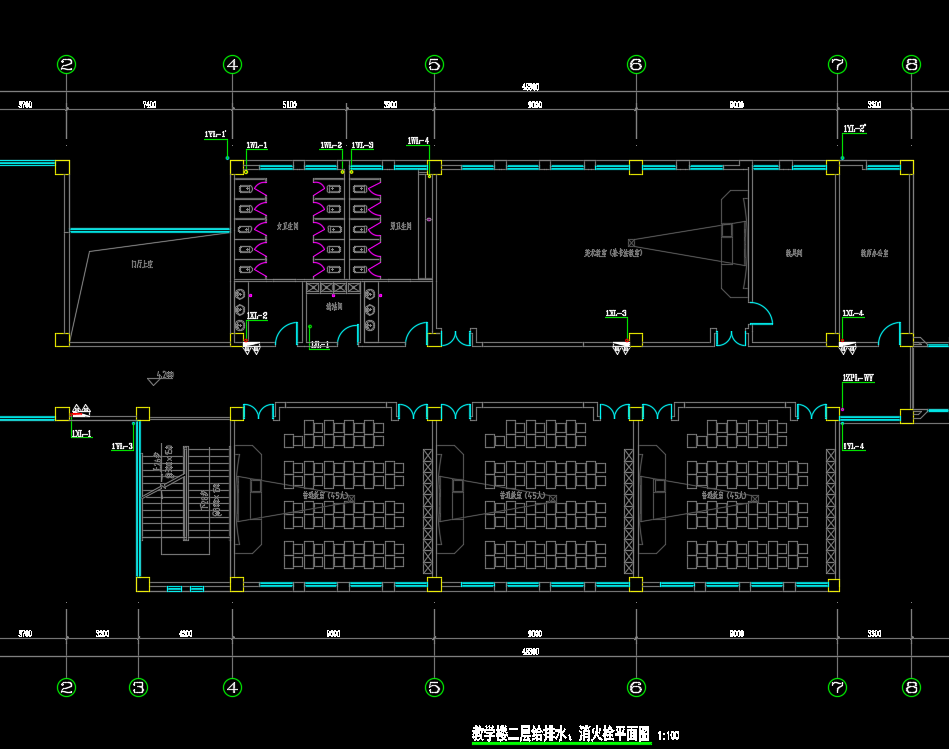
Task: Click the 4.200 elevation marker triangle
Action: tap(154, 381)
